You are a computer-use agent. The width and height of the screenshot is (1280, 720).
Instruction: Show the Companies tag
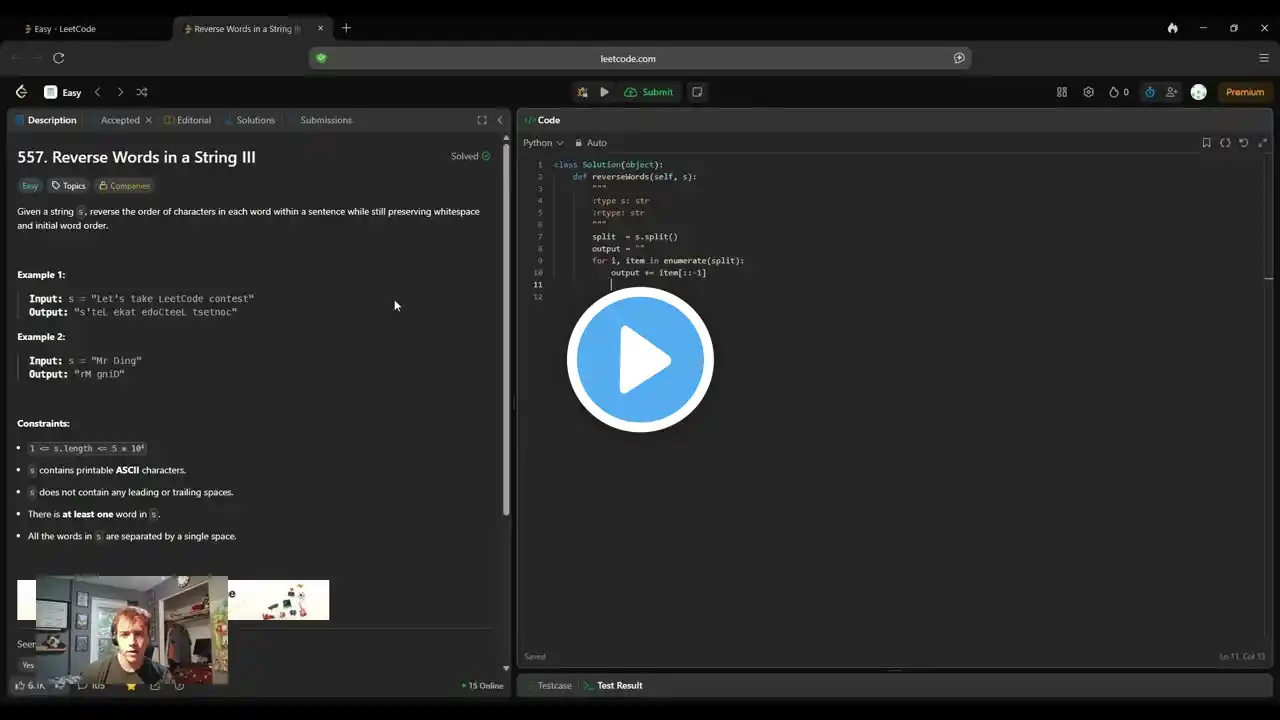[x=125, y=186]
